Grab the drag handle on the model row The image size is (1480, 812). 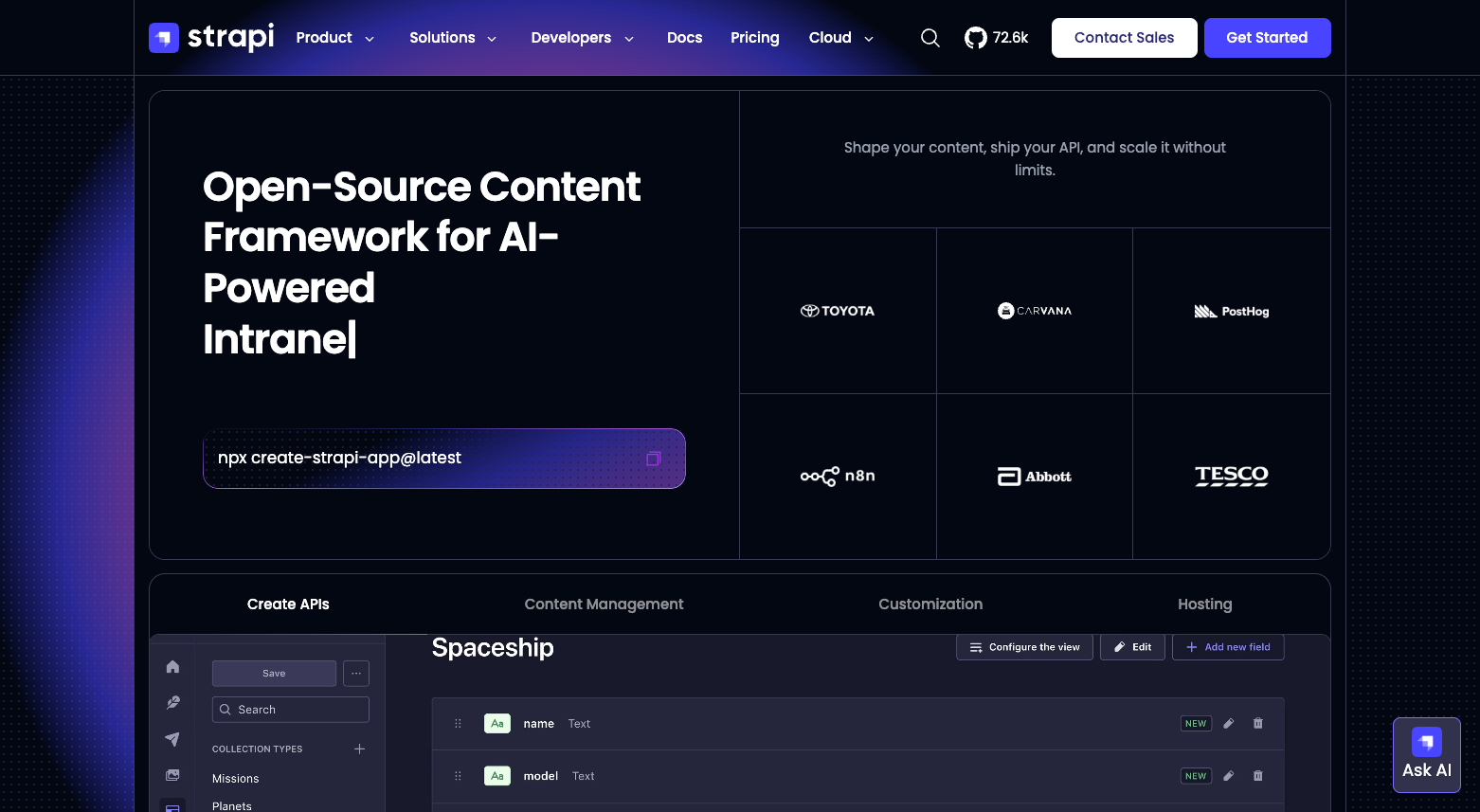click(x=459, y=776)
